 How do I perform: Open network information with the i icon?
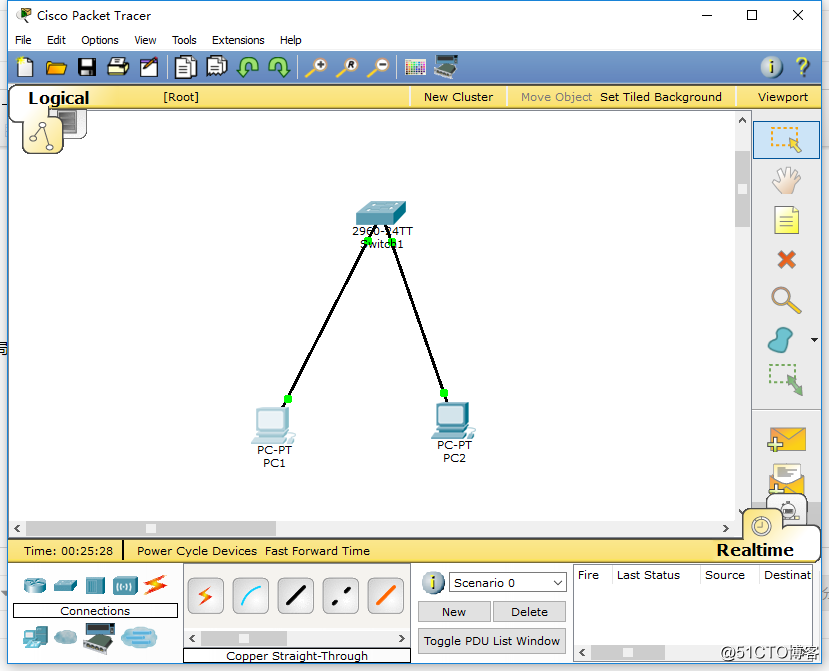point(771,67)
